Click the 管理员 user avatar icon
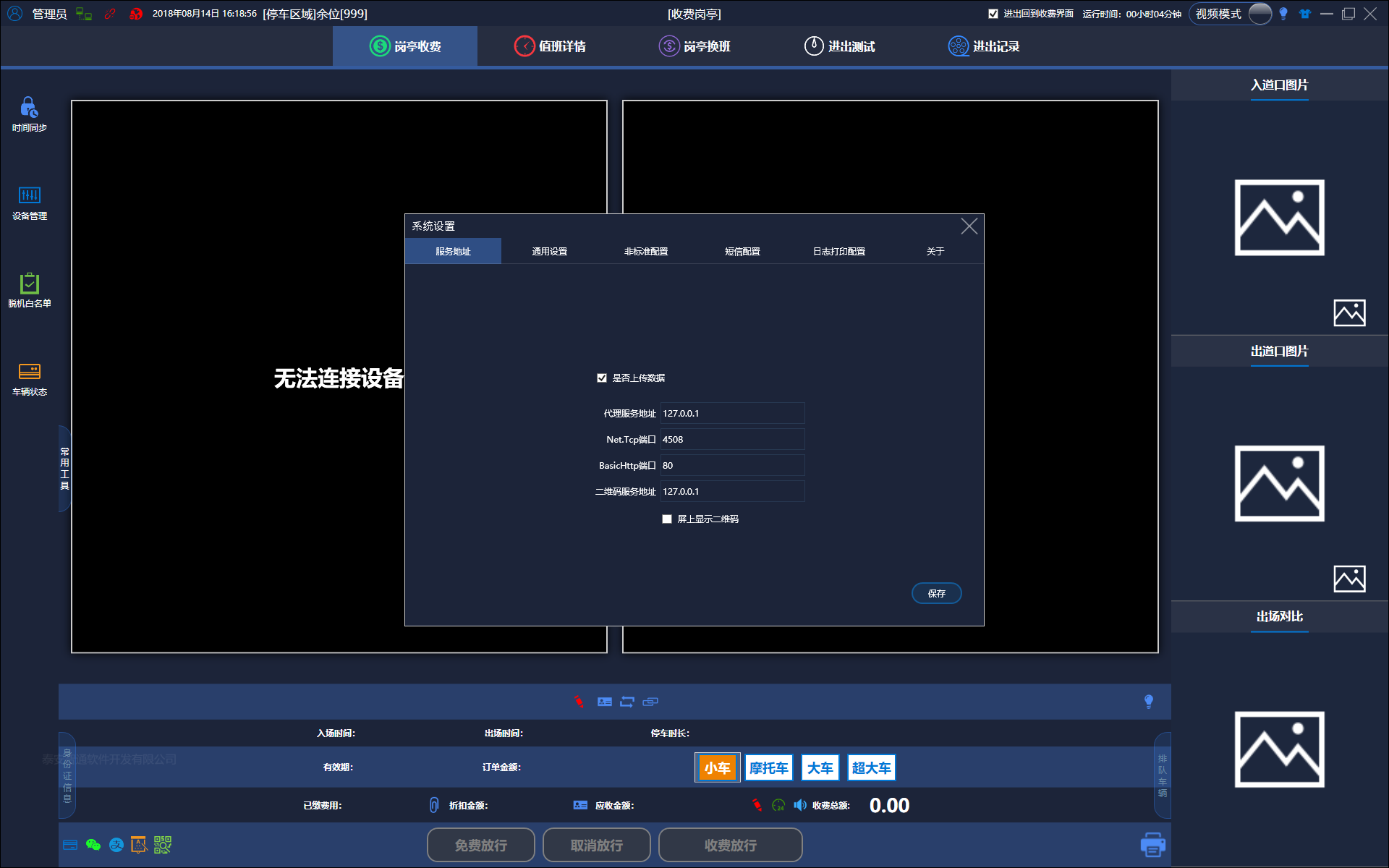The width and height of the screenshot is (1389, 868). 14,14
